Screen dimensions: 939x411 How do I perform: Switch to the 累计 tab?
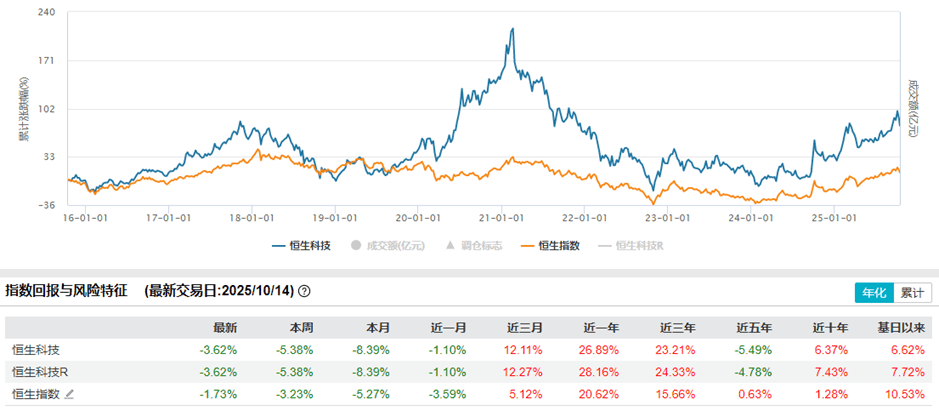click(911, 292)
